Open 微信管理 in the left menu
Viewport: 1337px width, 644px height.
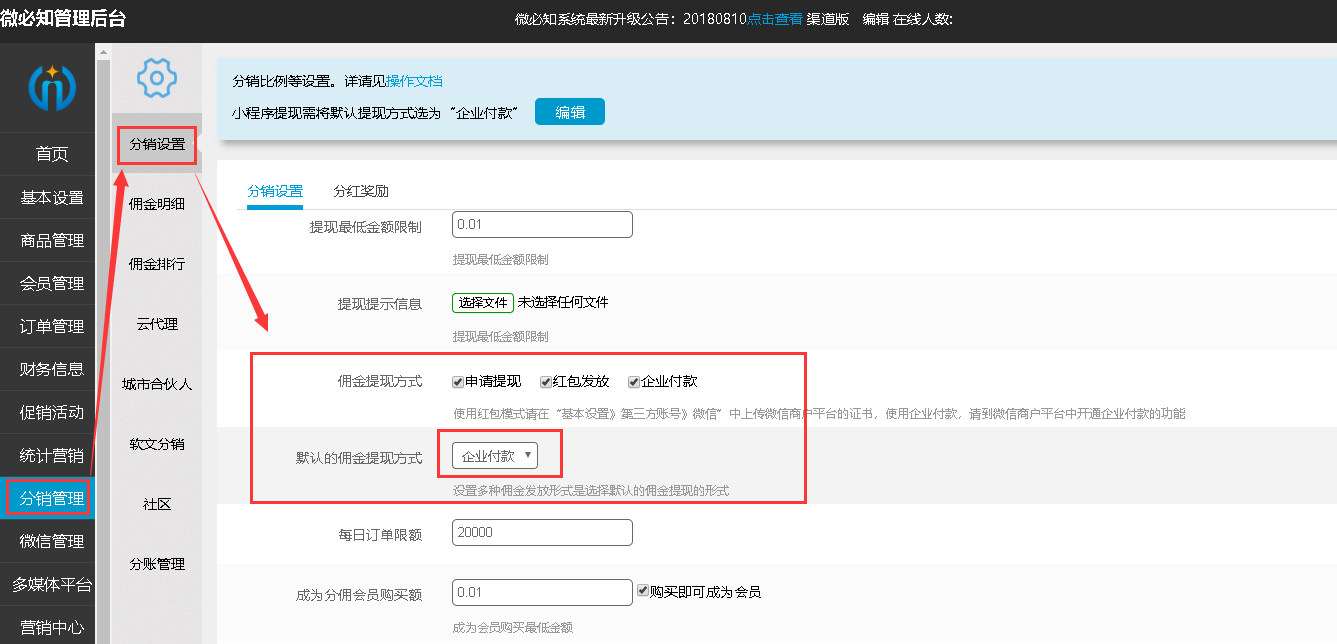[52, 541]
